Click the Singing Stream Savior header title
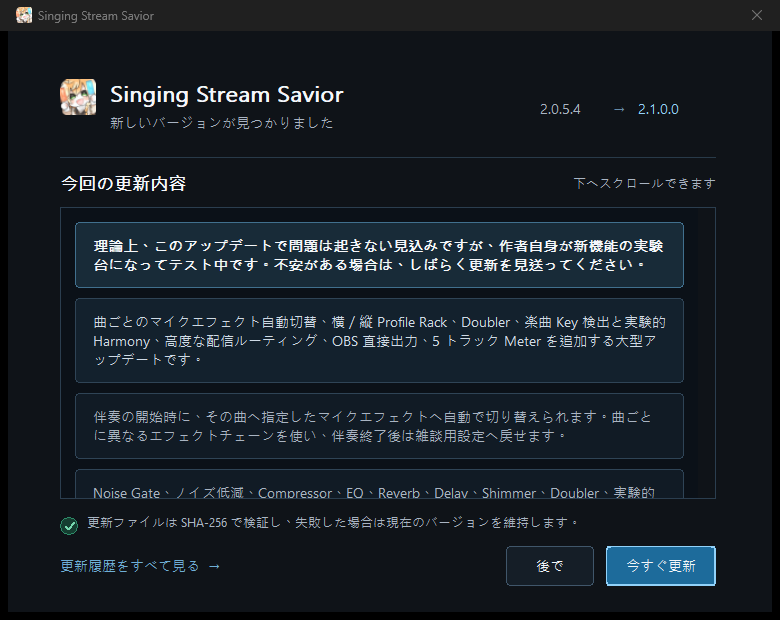Screen dimensions: 780x620 (227, 95)
